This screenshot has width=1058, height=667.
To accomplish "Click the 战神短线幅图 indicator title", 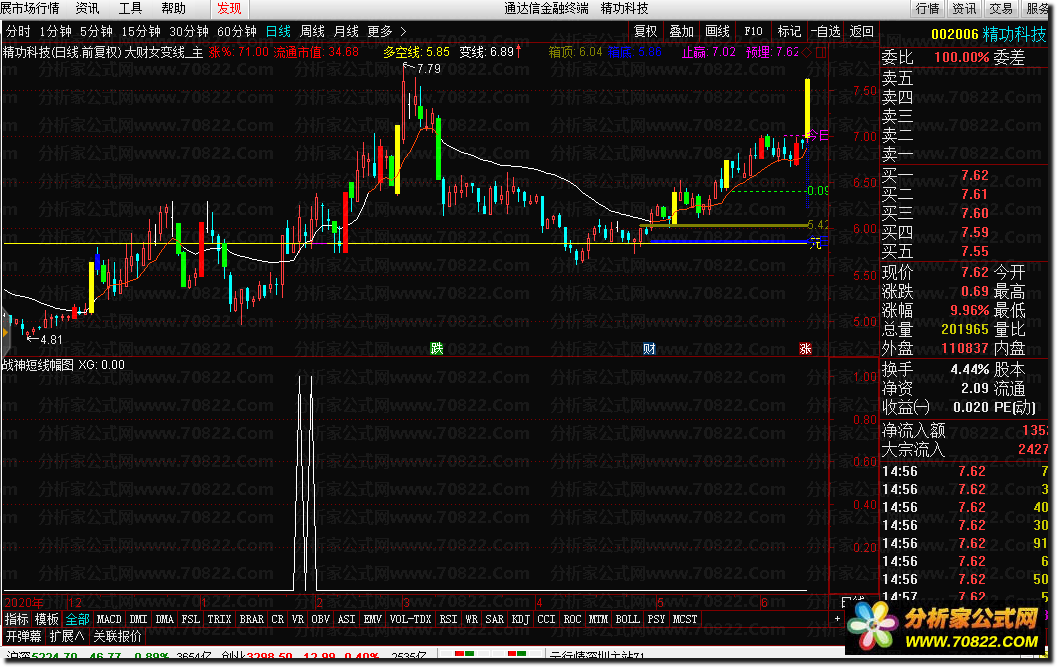I will click(38, 365).
